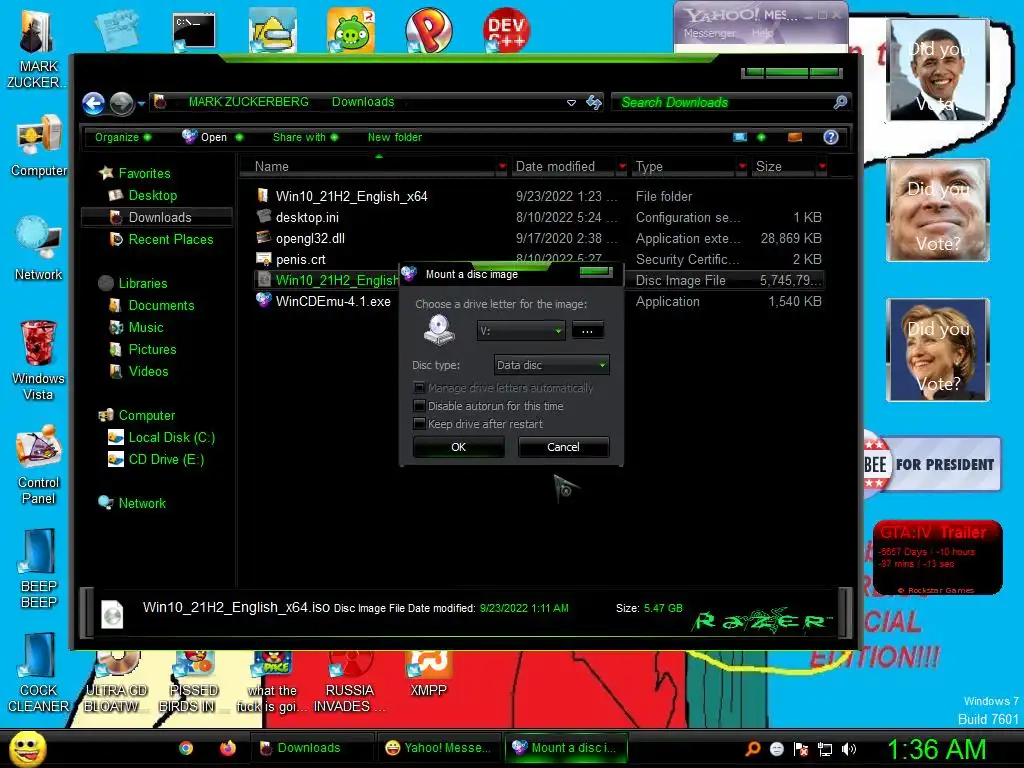The height and width of the screenshot is (768, 1024).
Task: Click the action center flag tray icon
Action: pyautogui.click(x=801, y=749)
